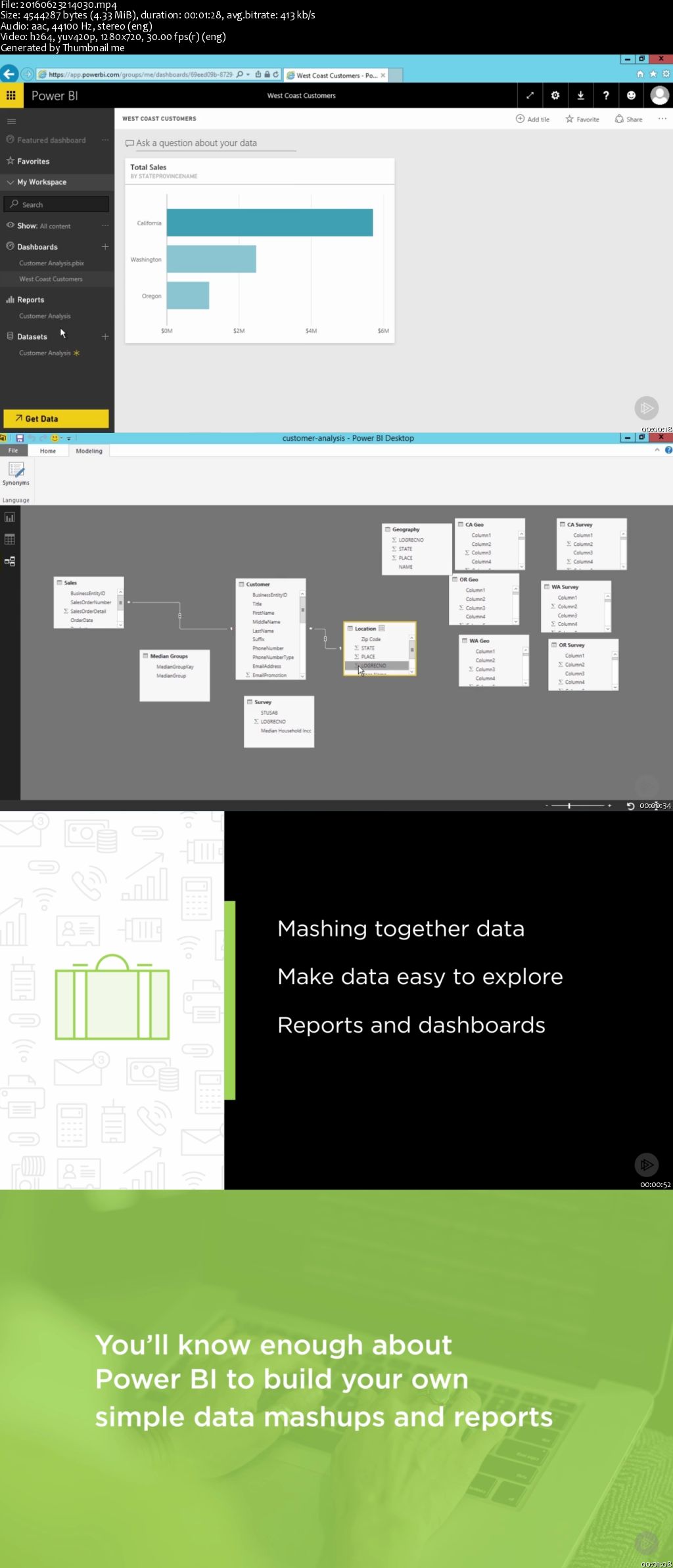Open the user account avatar

coord(659,95)
